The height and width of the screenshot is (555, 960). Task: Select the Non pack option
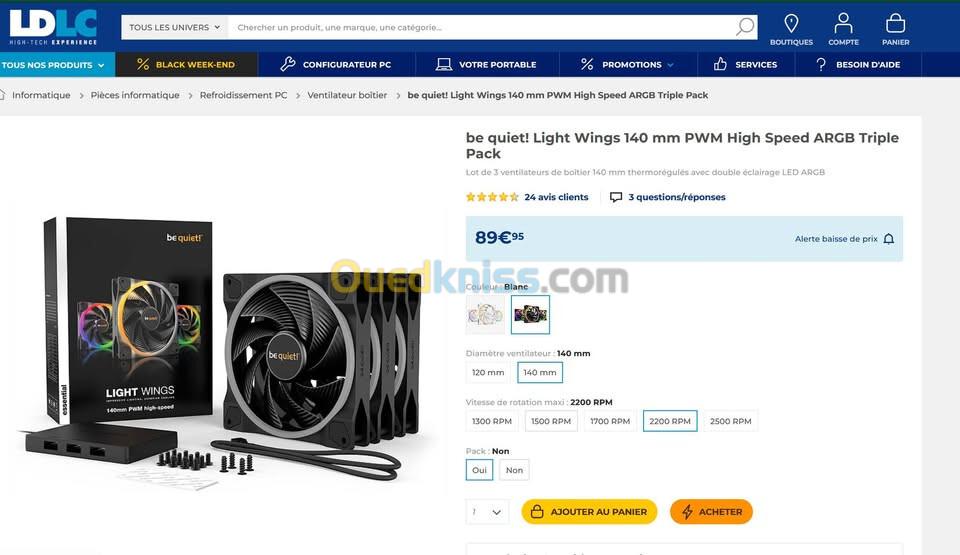click(x=514, y=470)
